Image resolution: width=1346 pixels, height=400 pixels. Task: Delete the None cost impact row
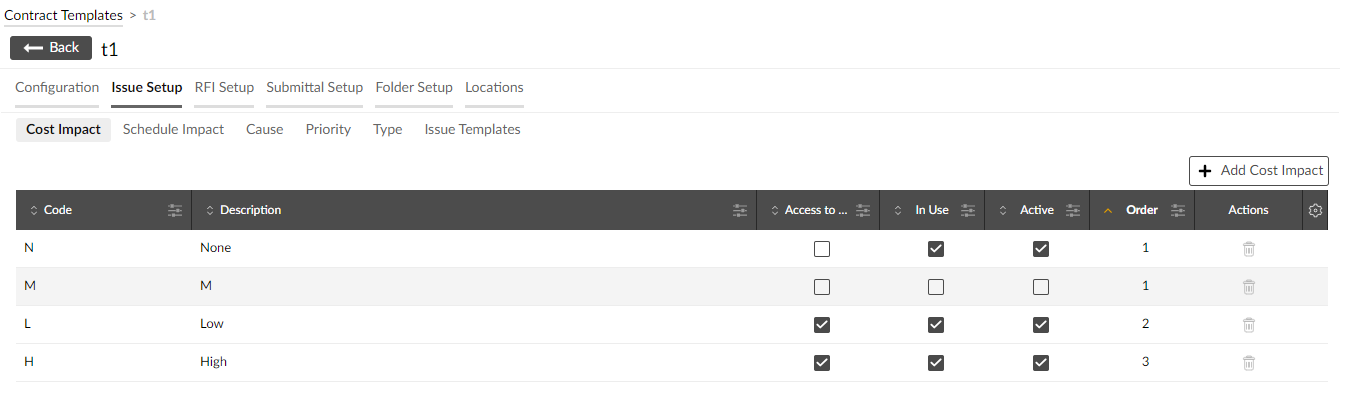pos(1248,249)
